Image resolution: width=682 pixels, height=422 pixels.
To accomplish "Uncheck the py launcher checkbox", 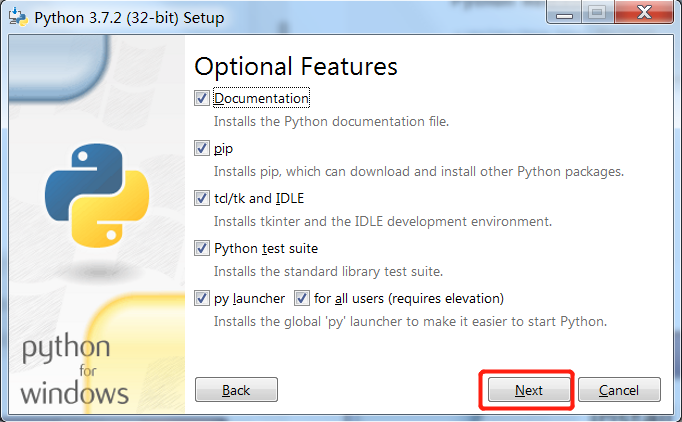I will coord(201,298).
